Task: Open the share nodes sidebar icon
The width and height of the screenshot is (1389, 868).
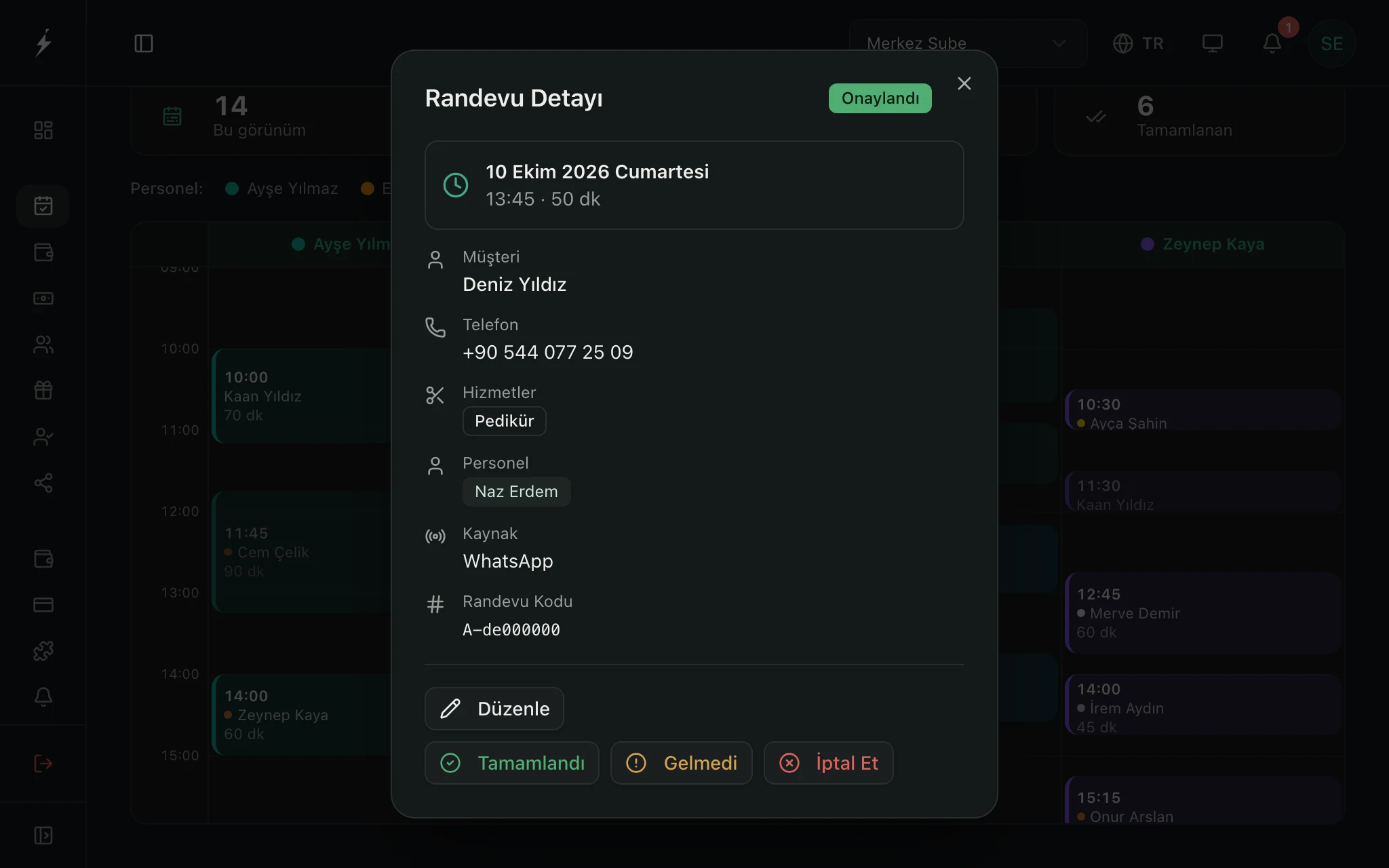Action: pos(43,483)
